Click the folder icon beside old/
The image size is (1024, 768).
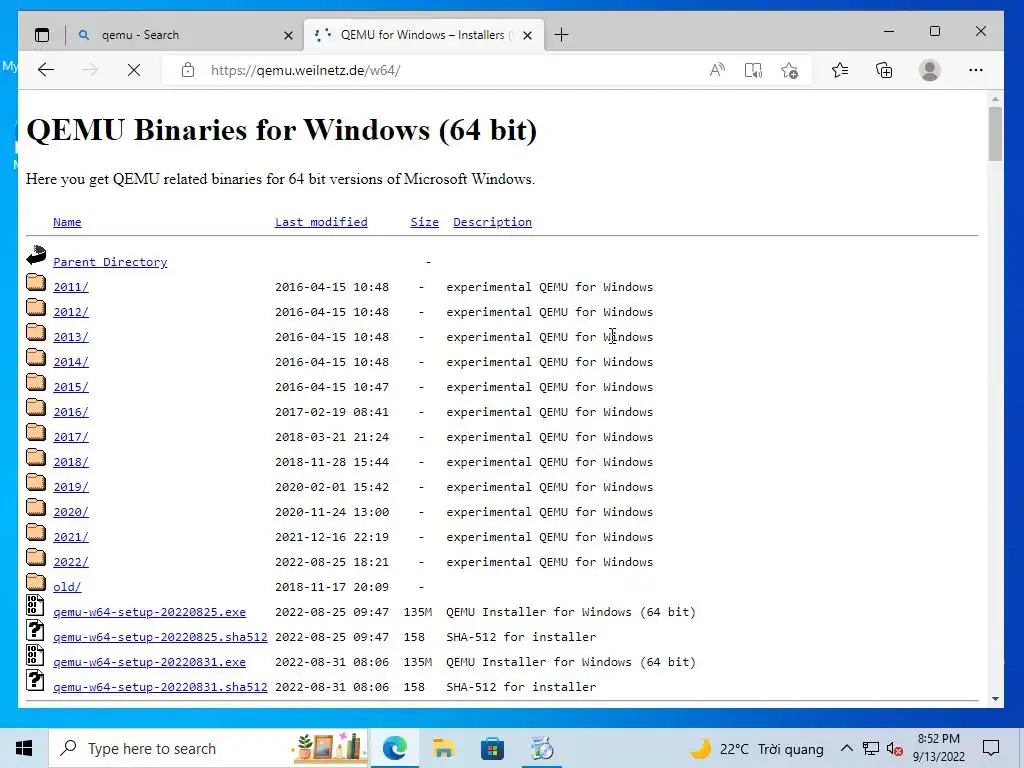[x=36, y=582]
